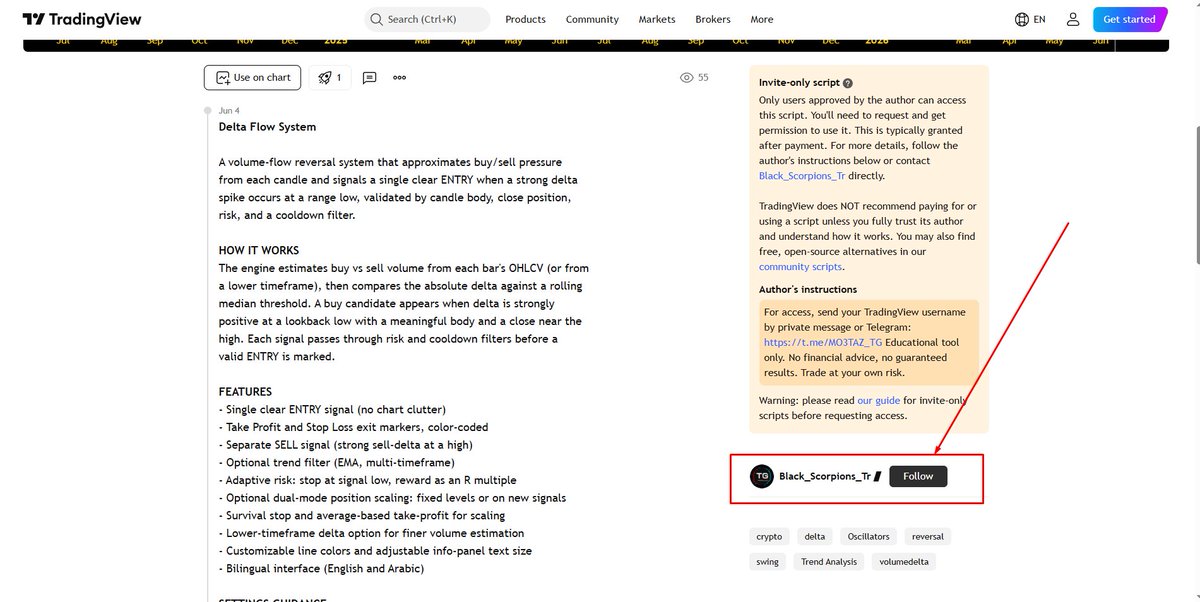Click the Get started button
The image size is (1200, 602).
coord(1129,19)
